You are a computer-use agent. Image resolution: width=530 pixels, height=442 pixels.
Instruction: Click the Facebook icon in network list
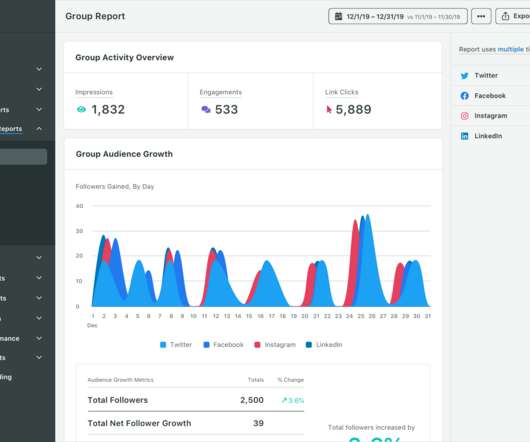click(465, 96)
